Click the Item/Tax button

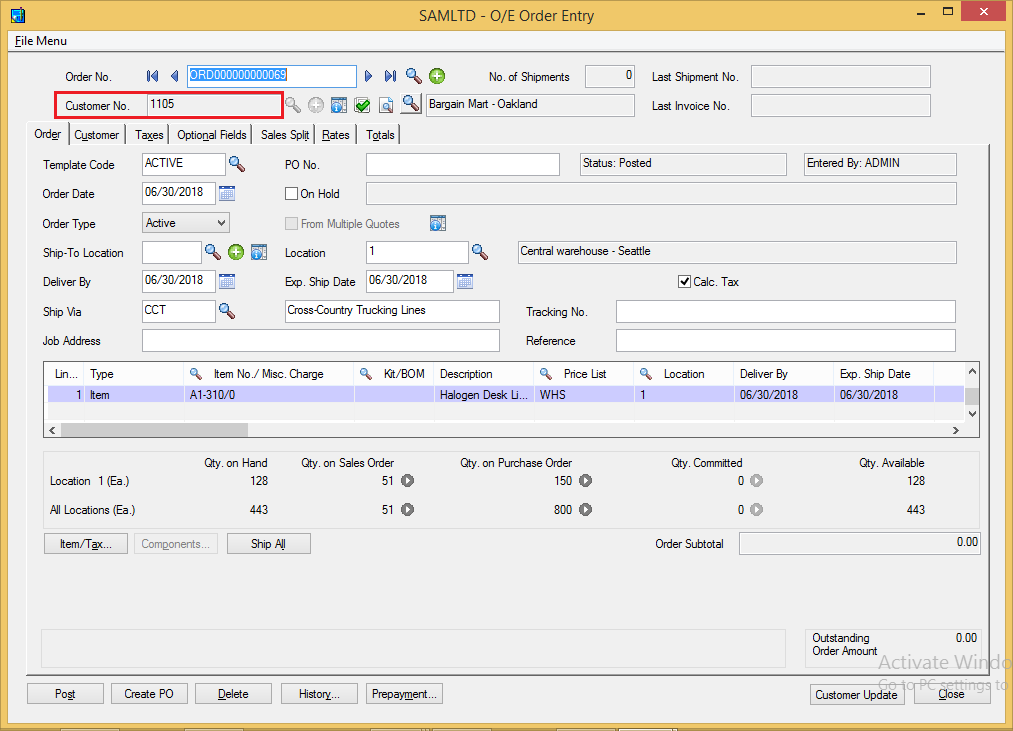coord(86,544)
